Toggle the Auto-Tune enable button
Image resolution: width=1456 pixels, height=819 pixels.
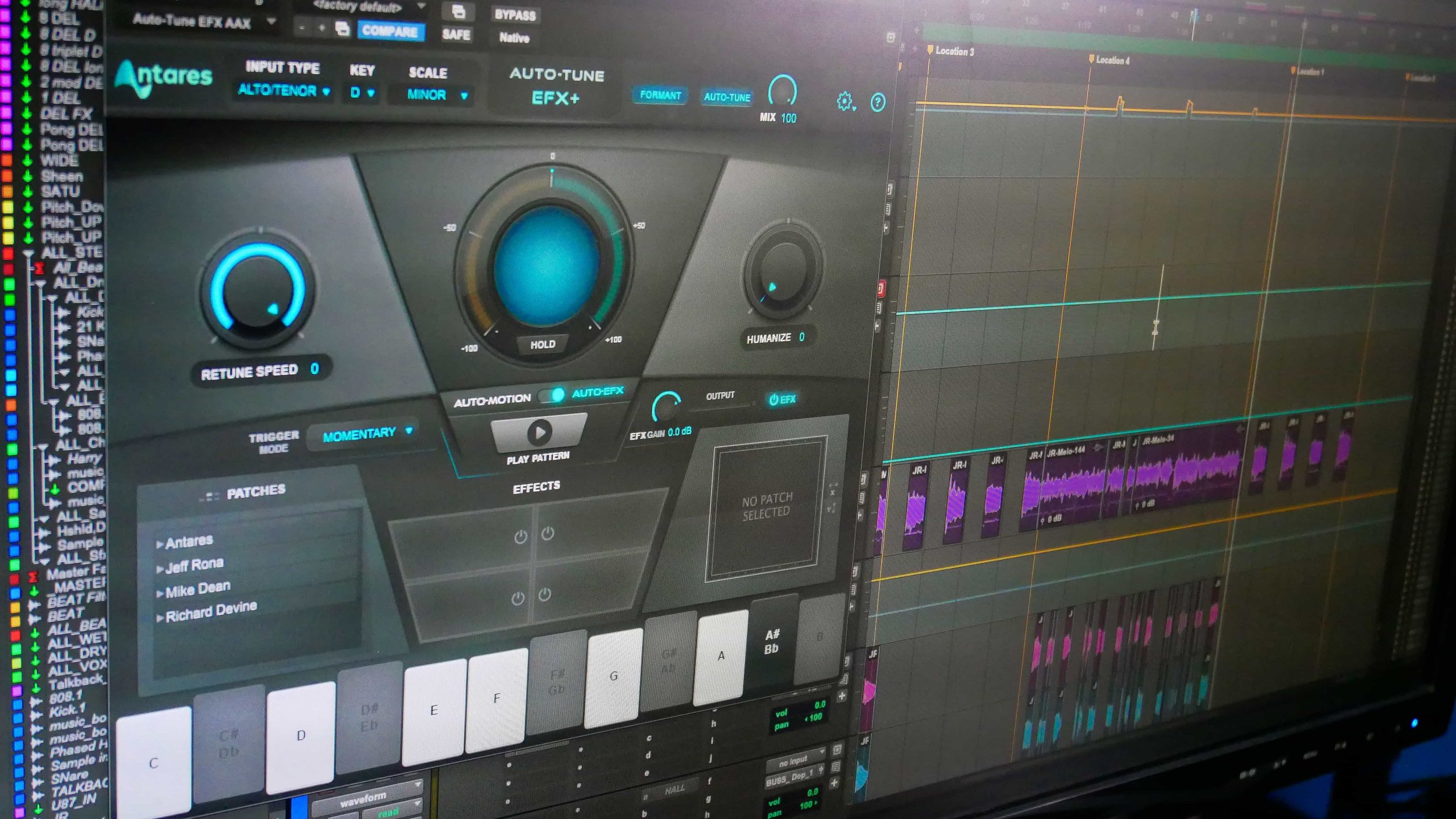[727, 97]
